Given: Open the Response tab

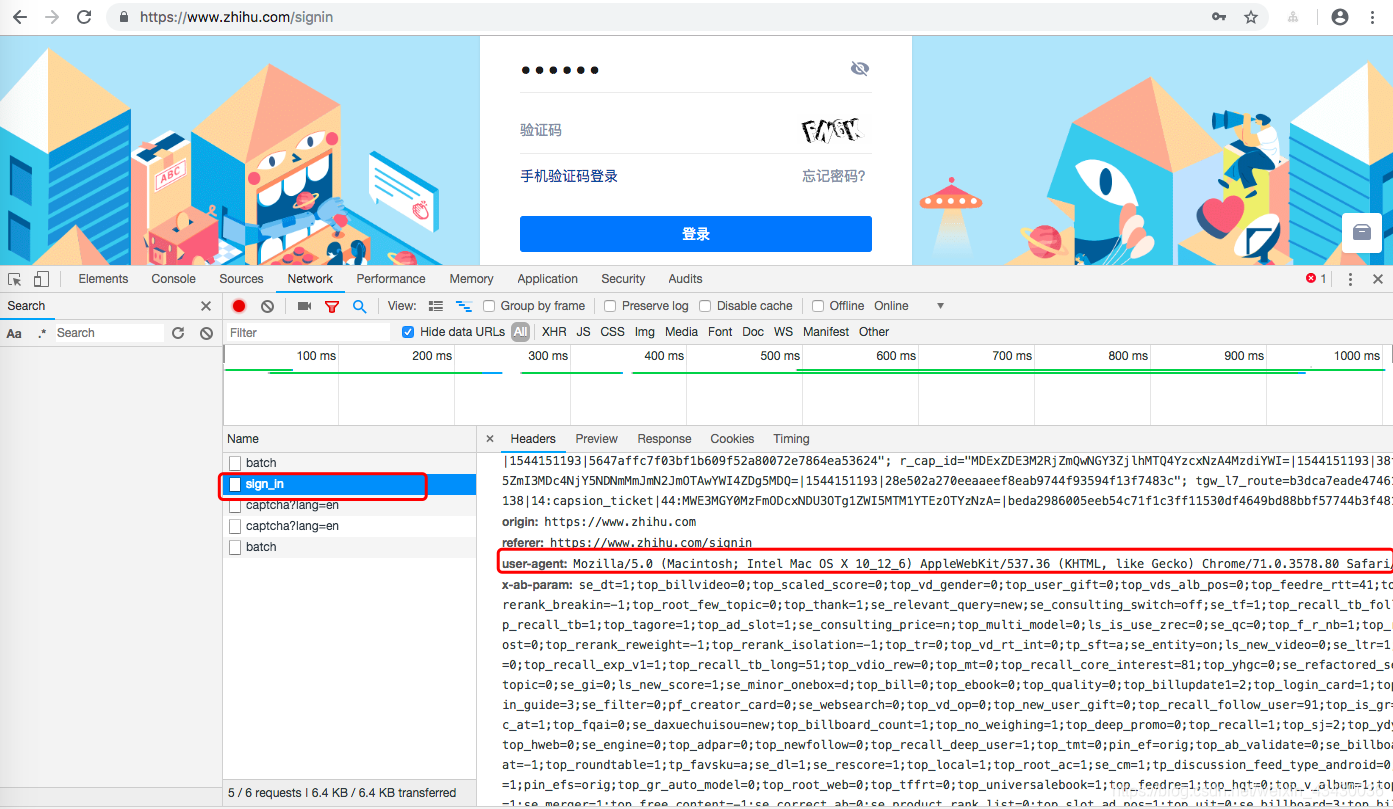Looking at the screenshot, I should pos(664,439).
